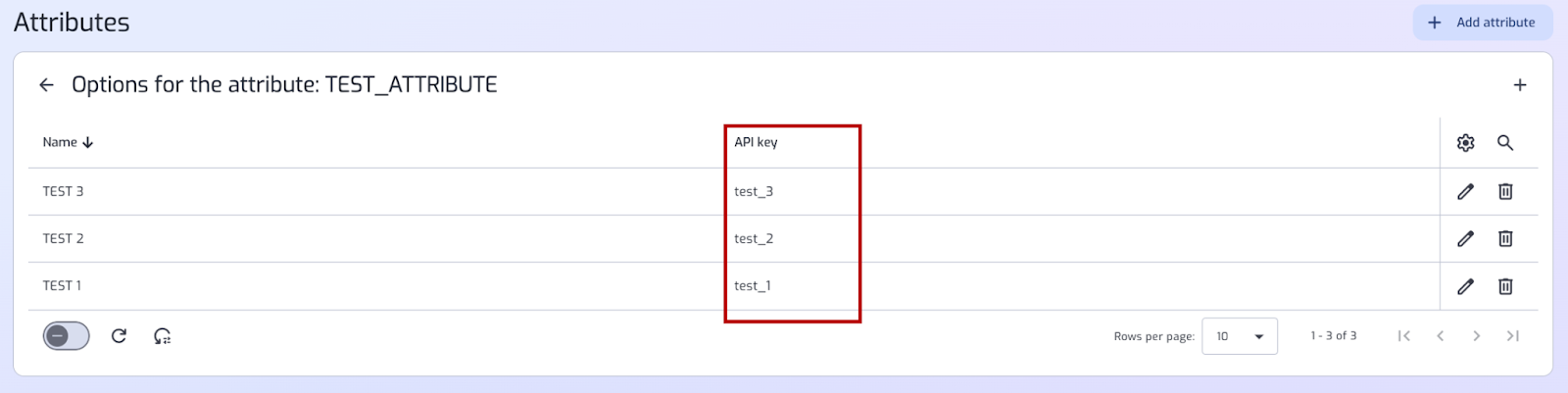Delete the TEST 2 option
The height and width of the screenshot is (393, 1568).
[1505, 238]
